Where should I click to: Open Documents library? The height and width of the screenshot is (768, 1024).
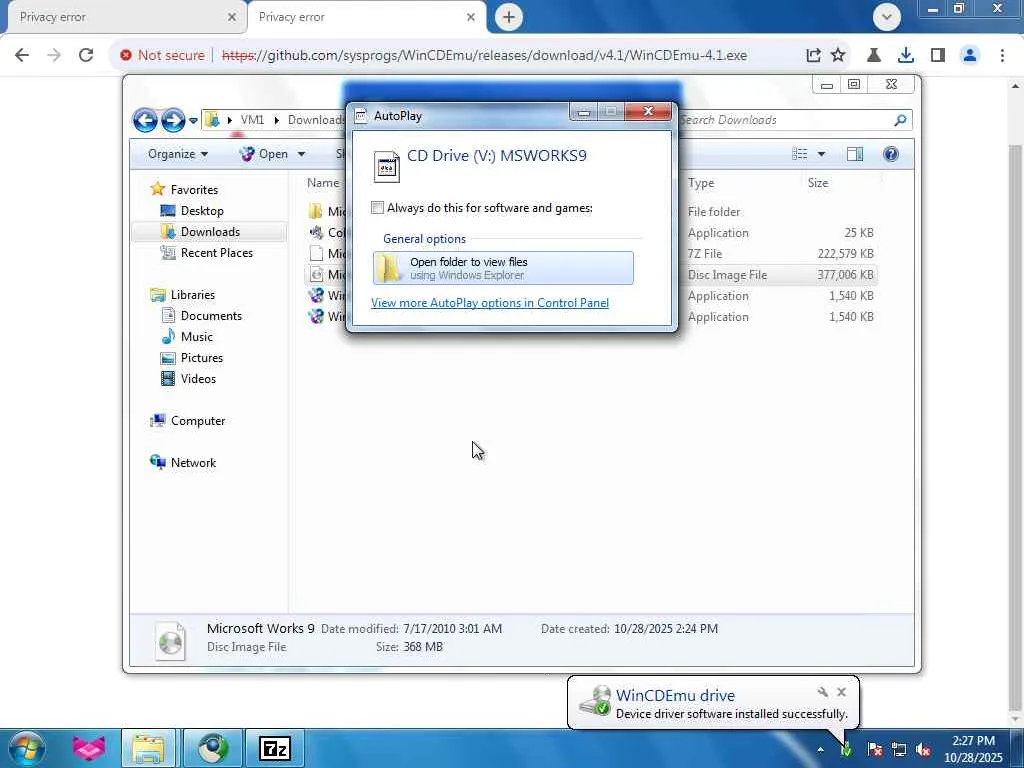pos(211,316)
